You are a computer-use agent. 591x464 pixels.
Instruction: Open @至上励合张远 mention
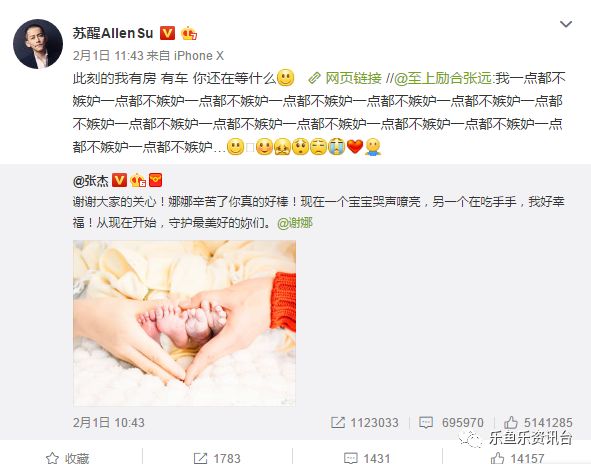point(443,78)
